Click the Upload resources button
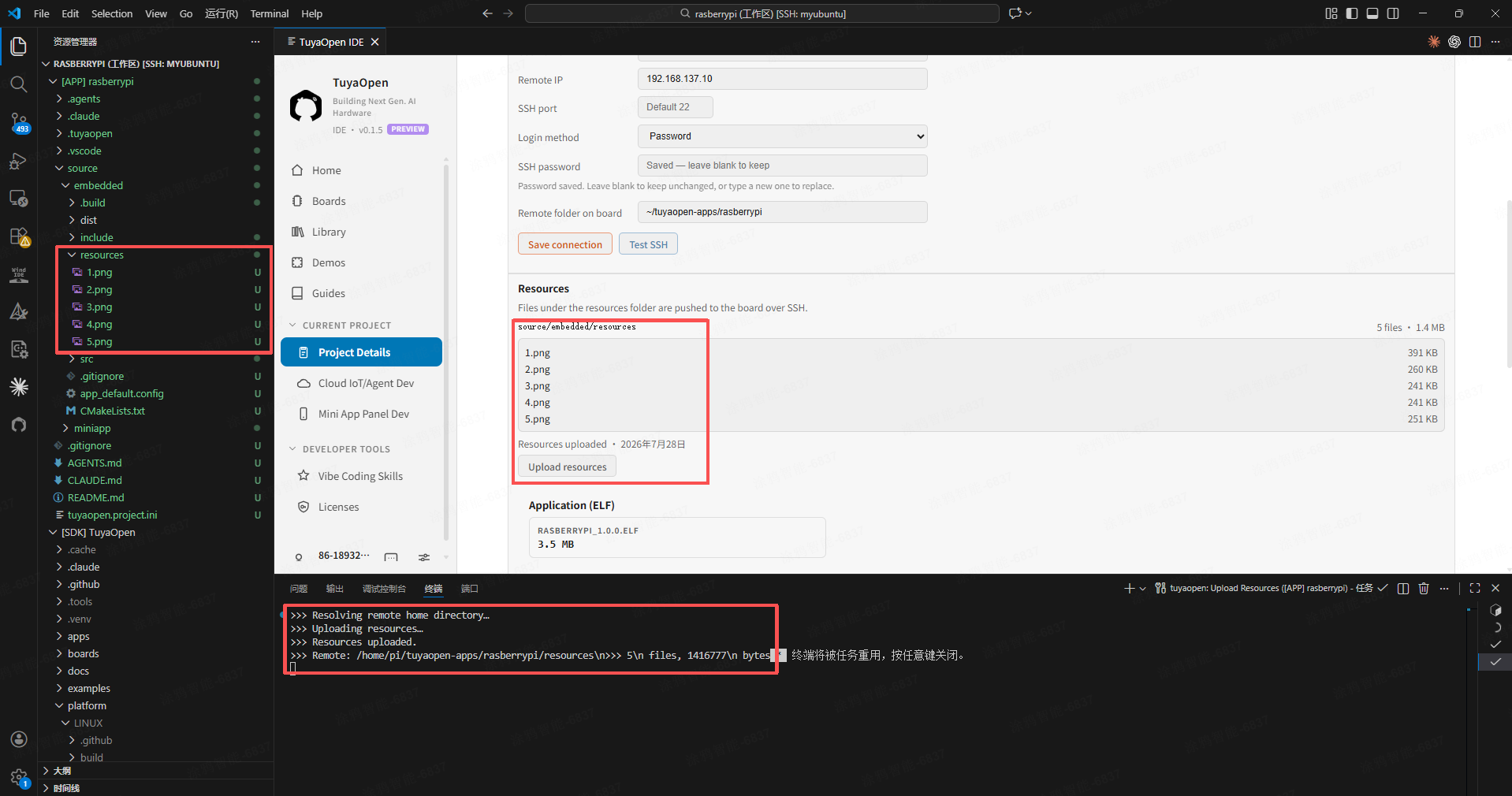Screen dimensions: 1512x796 coord(568,467)
